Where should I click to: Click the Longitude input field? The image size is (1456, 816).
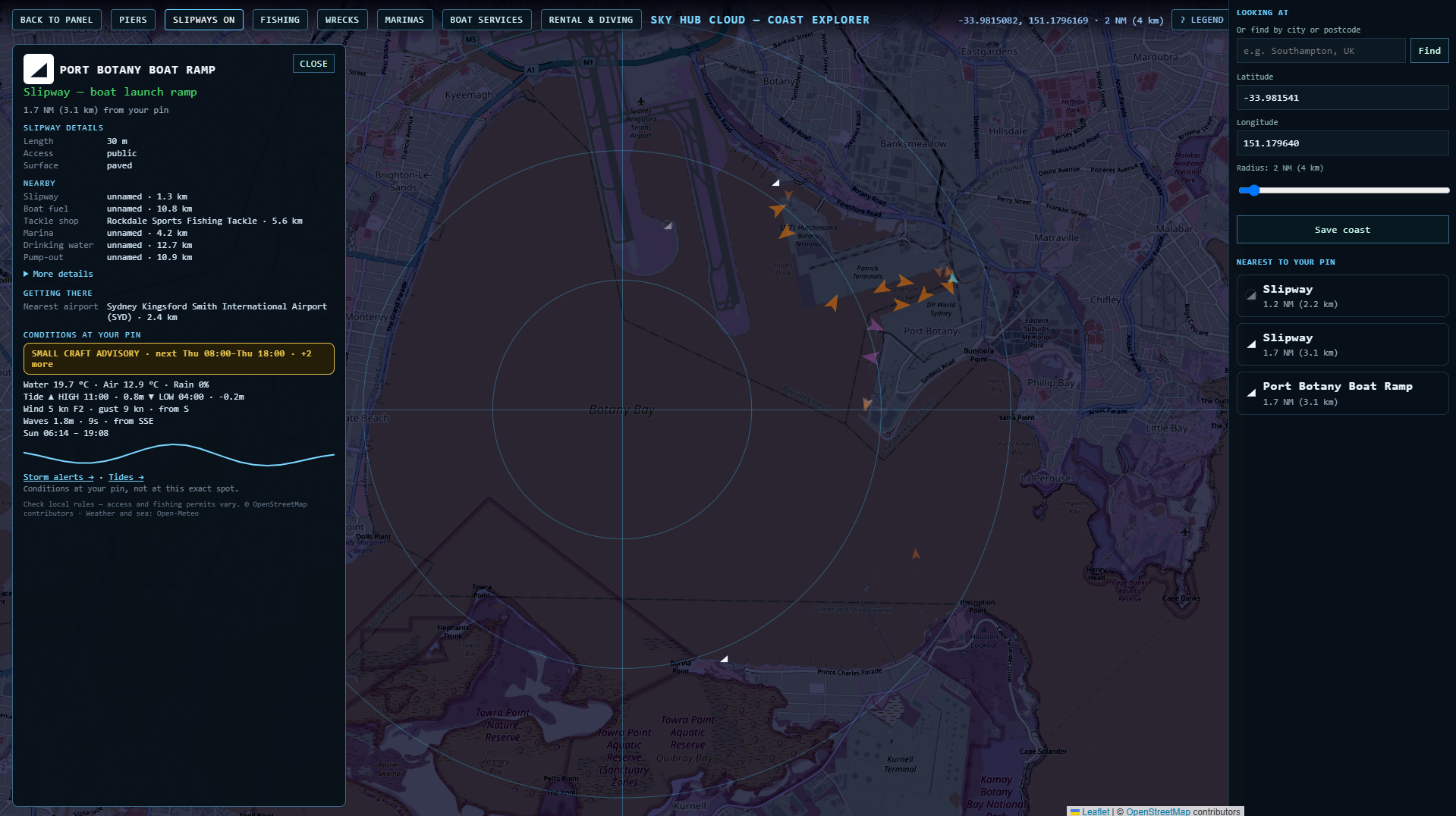click(x=1342, y=143)
